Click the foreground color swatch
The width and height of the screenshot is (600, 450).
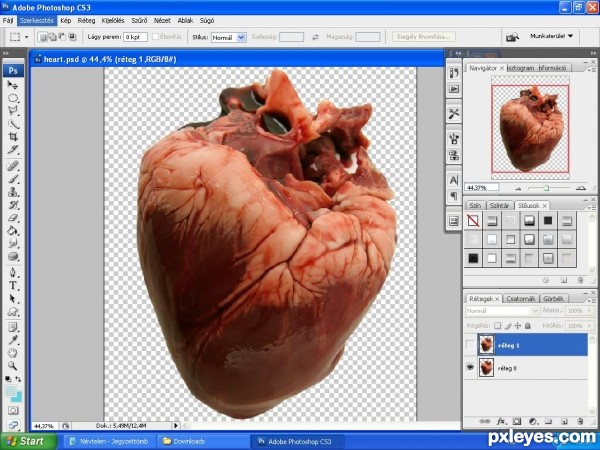pos(10,391)
